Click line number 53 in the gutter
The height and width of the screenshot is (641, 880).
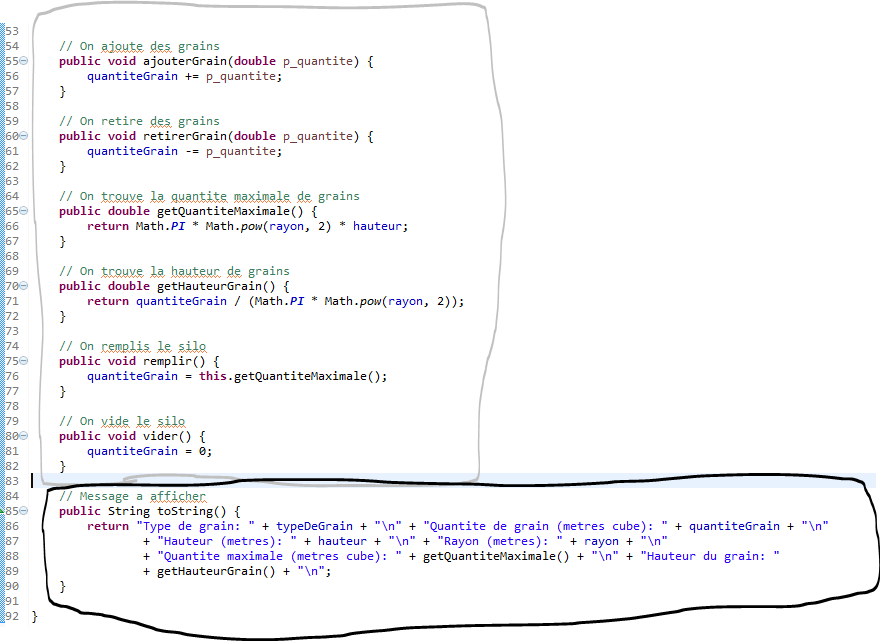[11, 31]
